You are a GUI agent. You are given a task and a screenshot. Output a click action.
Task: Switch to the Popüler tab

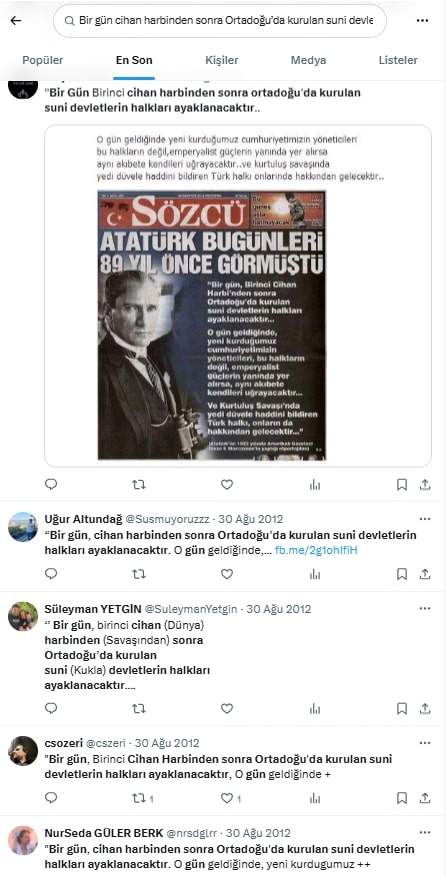point(43,60)
